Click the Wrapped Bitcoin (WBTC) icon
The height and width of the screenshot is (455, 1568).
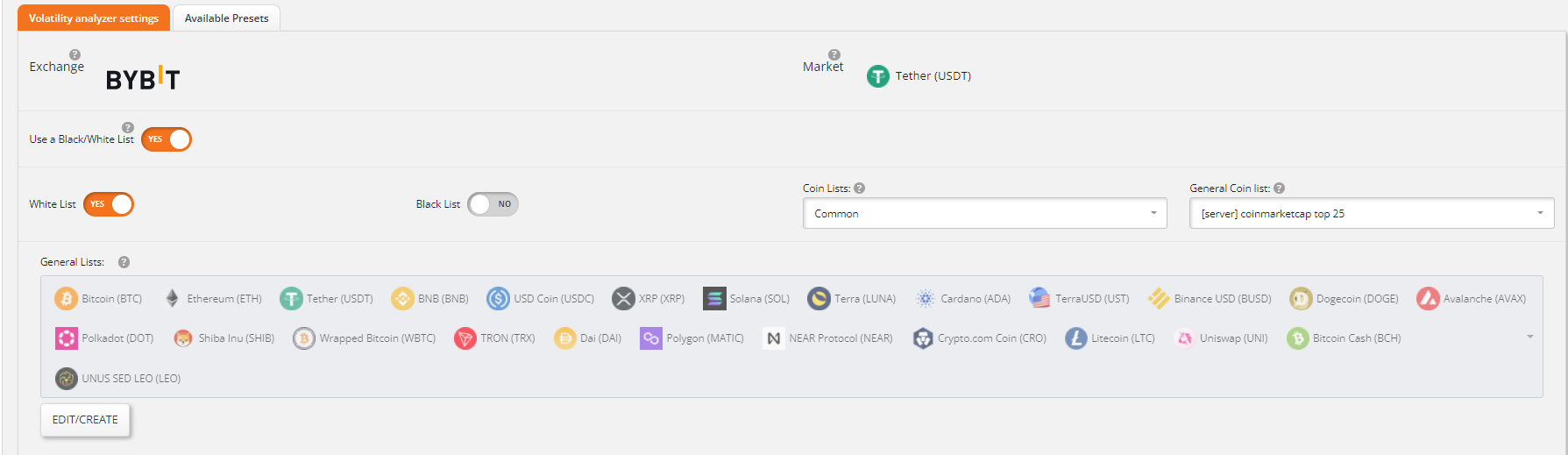[x=304, y=338]
